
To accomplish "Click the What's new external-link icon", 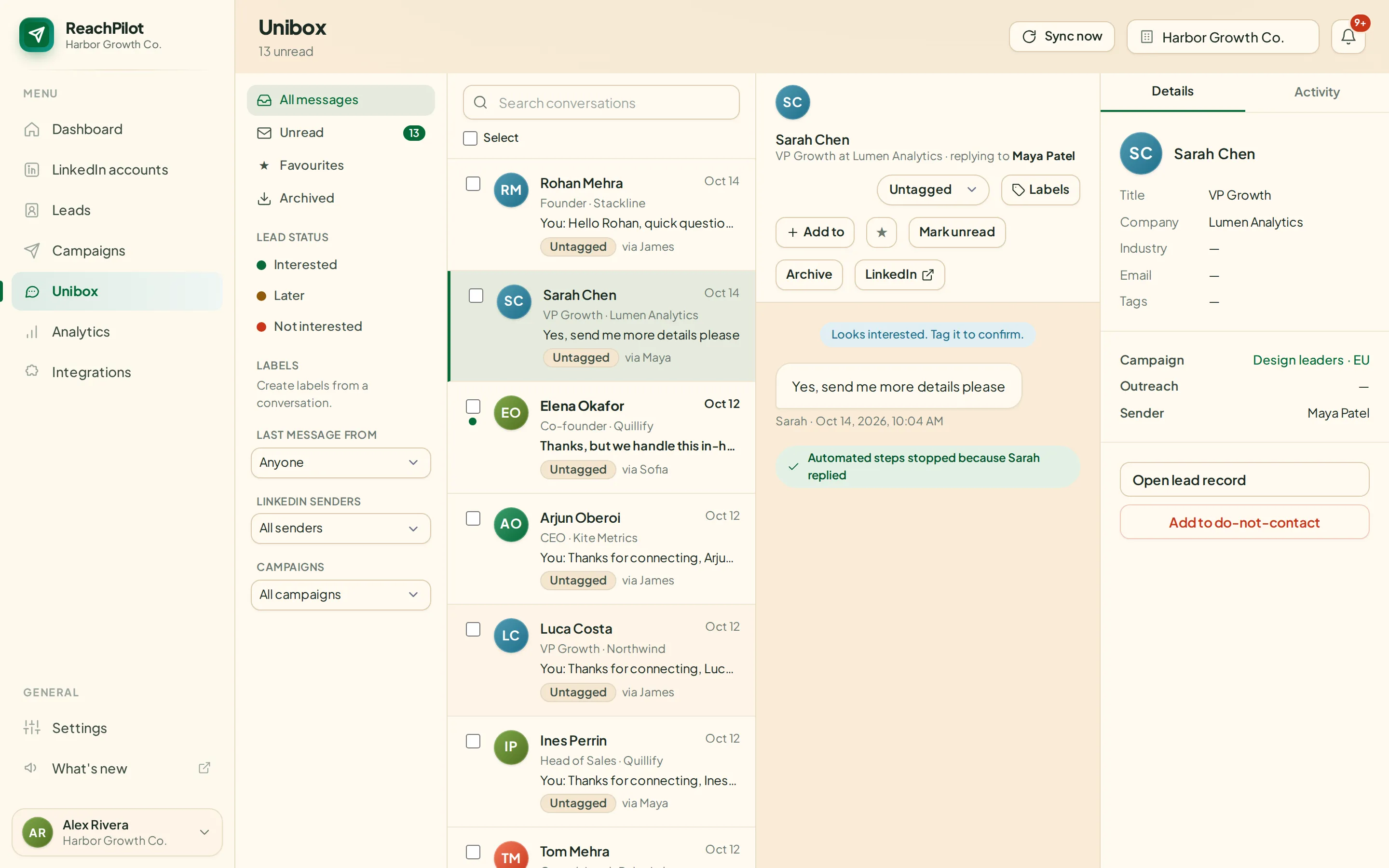I will pyautogui.click(x=204, y=768).
